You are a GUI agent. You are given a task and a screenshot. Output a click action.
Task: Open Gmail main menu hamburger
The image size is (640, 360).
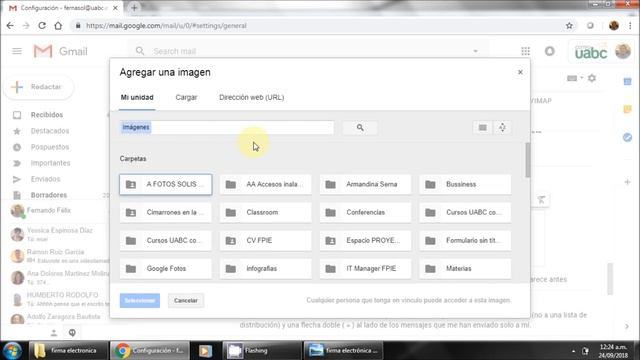17,51
